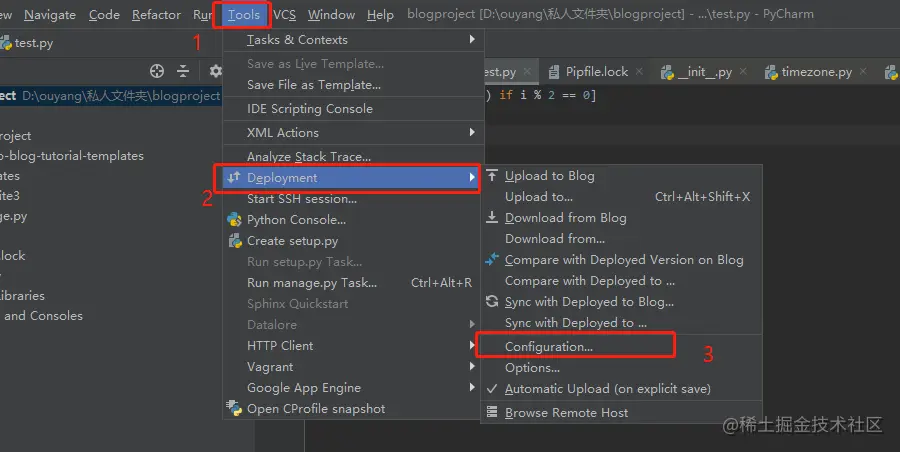Image resolution: width=900 pixels, height=452 pixels.
Task: Select blog-tutorial-templates folder in tree
Action: tap(71, 156)
